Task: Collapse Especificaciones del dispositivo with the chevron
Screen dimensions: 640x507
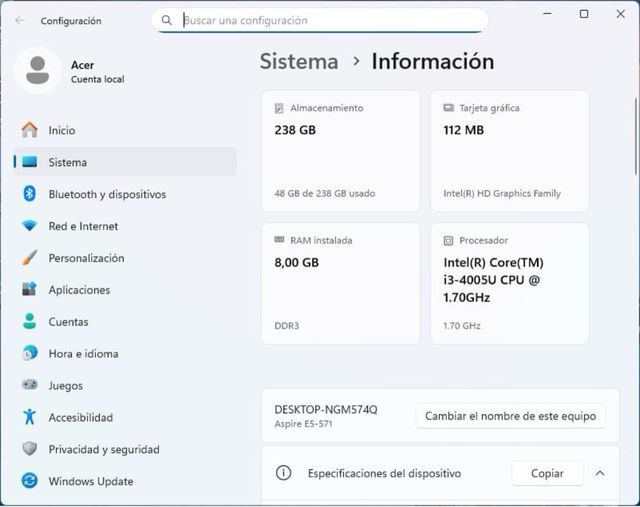Action: coord(600,473)
